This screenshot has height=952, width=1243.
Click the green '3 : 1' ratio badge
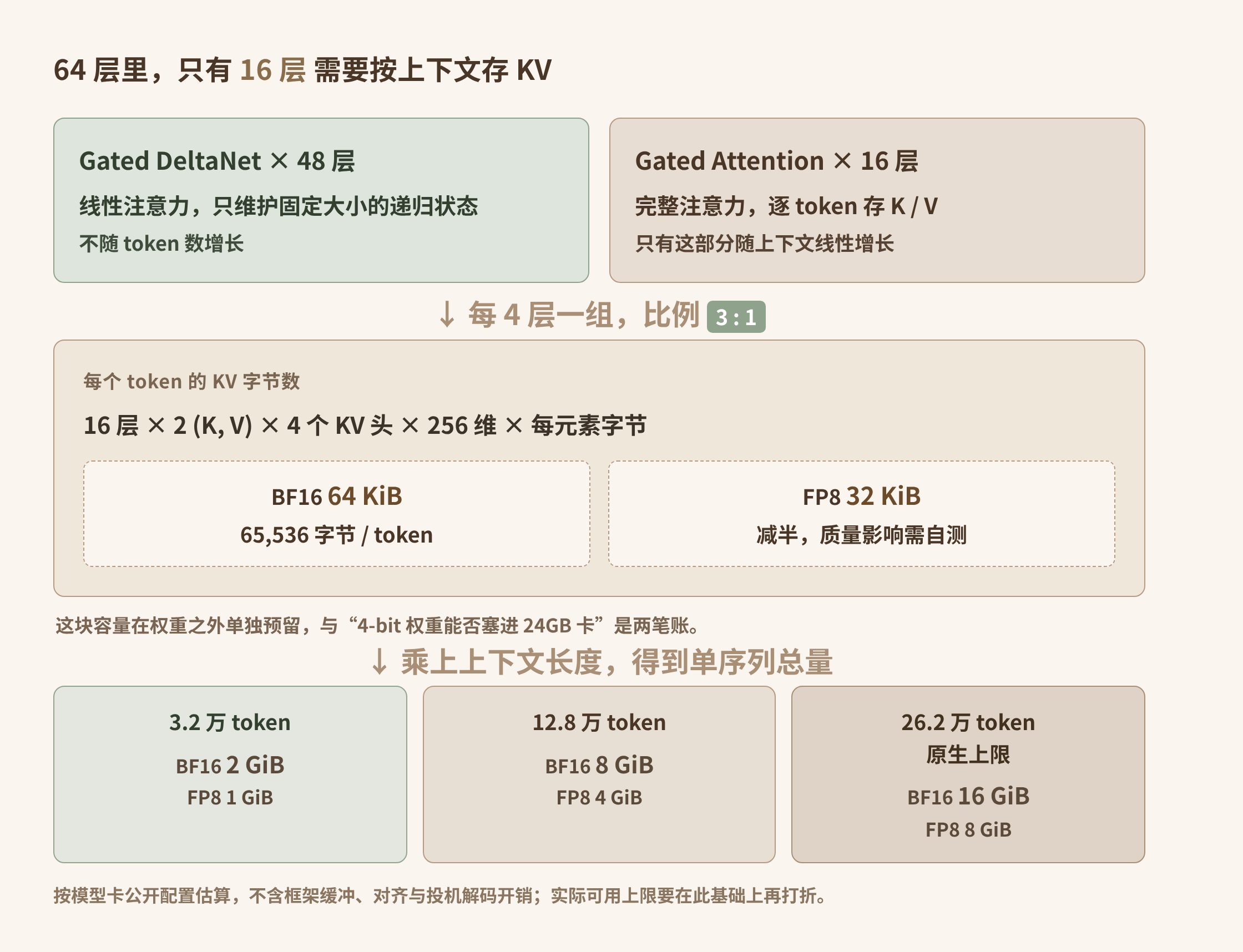(736, 317)
